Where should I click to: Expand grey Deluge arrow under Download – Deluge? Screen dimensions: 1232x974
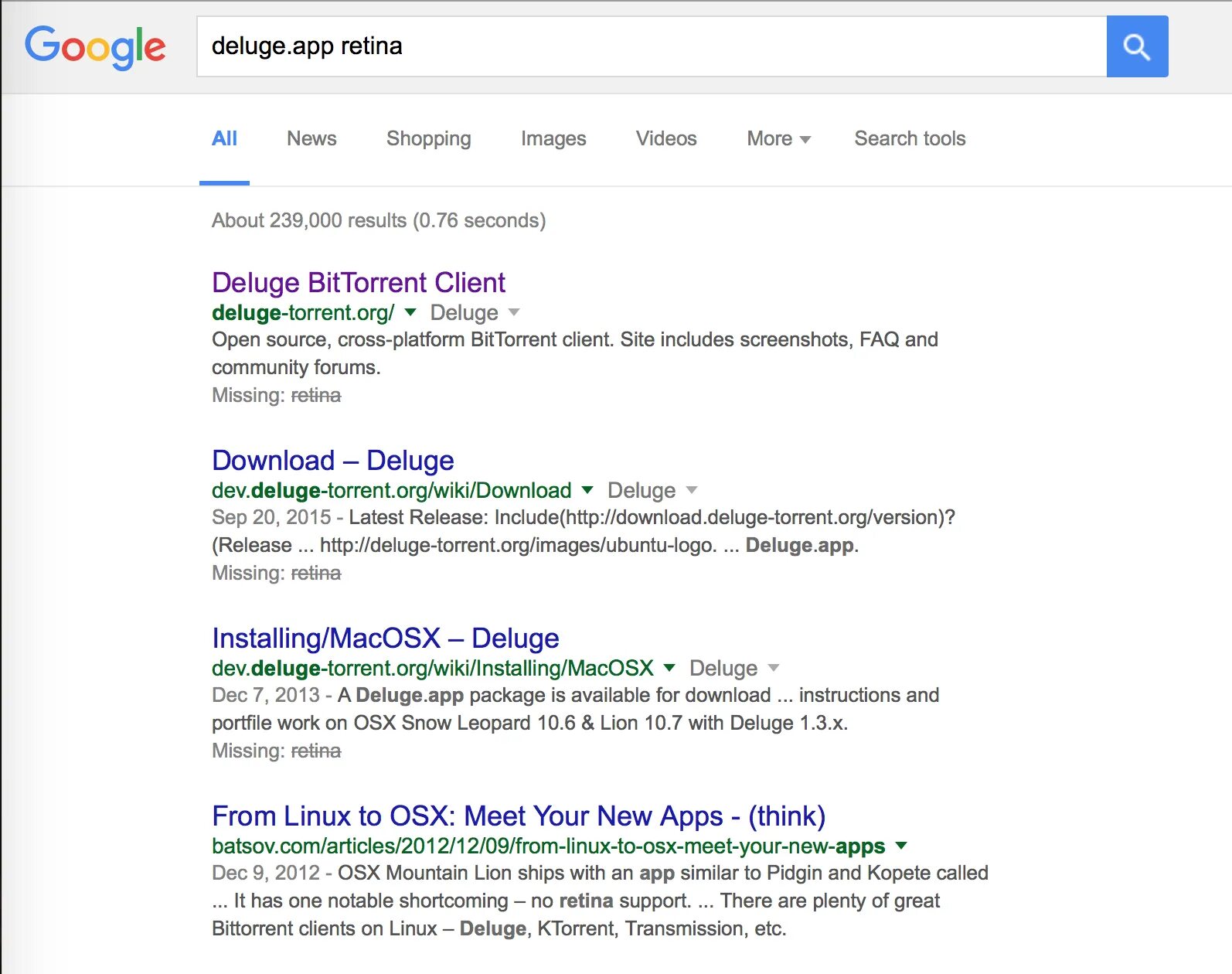pyautogui.click(x=692, y=490)
